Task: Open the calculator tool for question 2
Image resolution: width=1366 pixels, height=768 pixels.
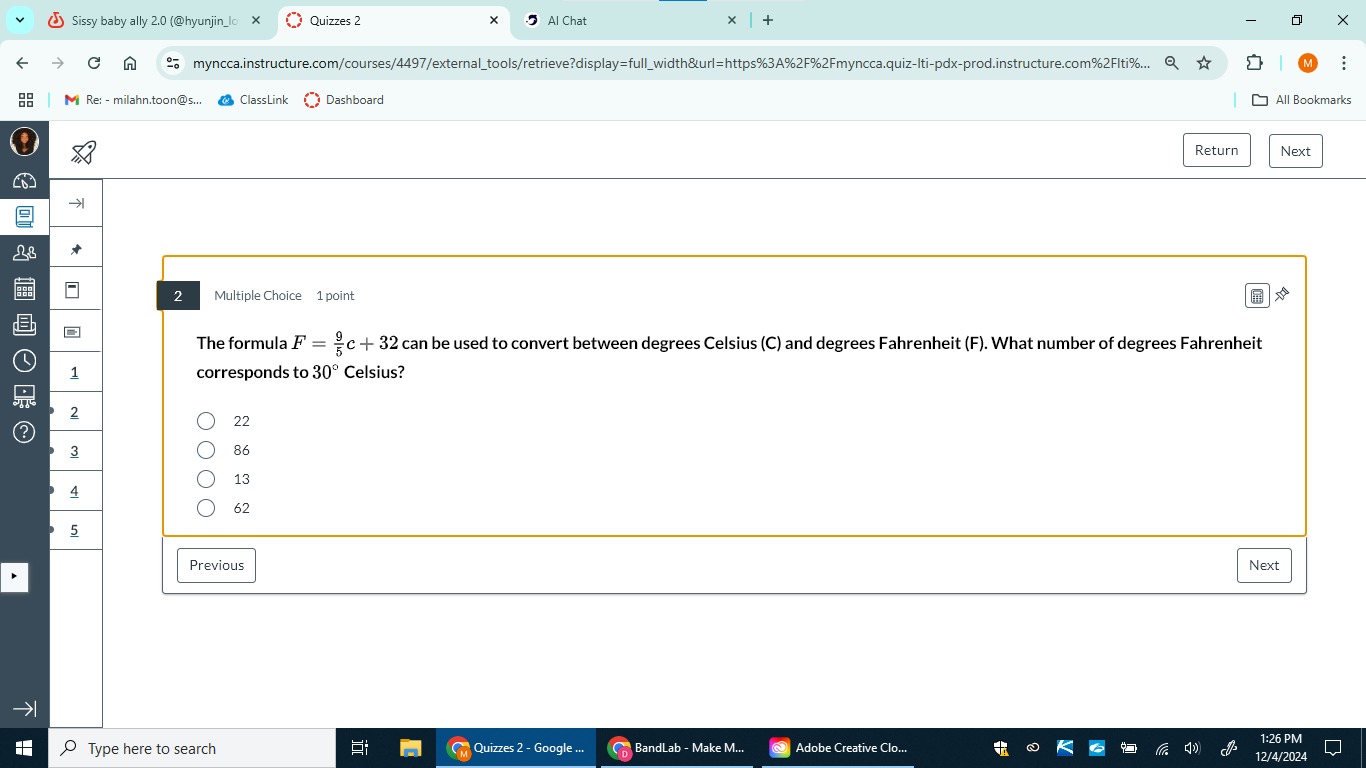Action: click(x=1257, y=296)
